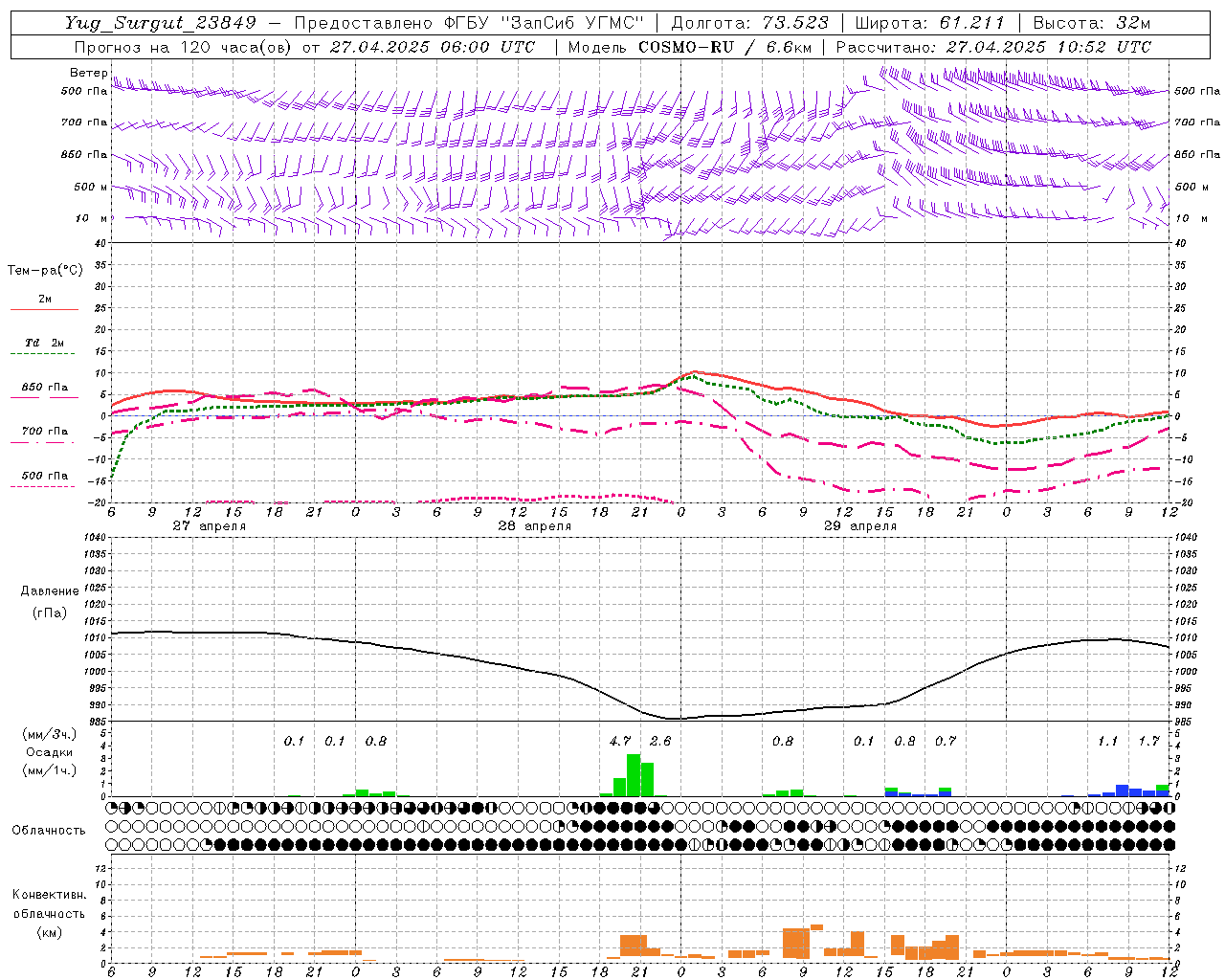Click the (мм/3ч.) precipitation unit label

pos(50,734)
